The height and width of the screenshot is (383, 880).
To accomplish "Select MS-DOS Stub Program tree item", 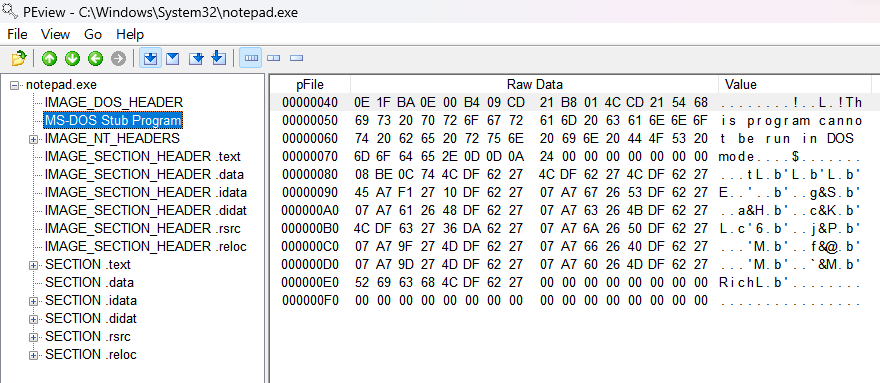I will pos(113,120).
